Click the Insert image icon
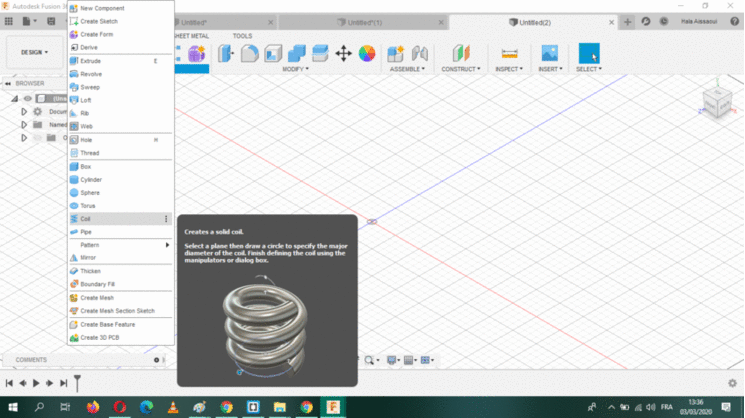Screen dimensions: 745x418 [550, 53]
